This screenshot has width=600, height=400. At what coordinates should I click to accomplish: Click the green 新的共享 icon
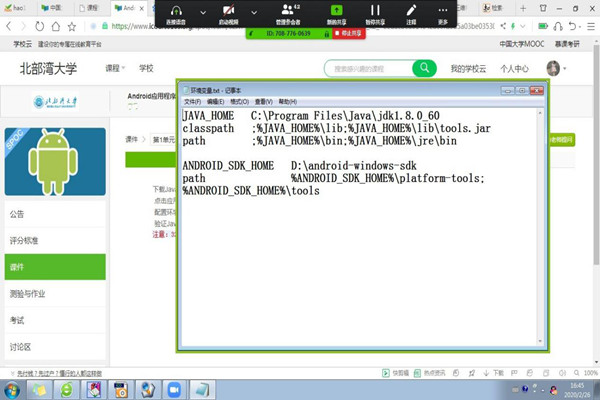point(336,10)
